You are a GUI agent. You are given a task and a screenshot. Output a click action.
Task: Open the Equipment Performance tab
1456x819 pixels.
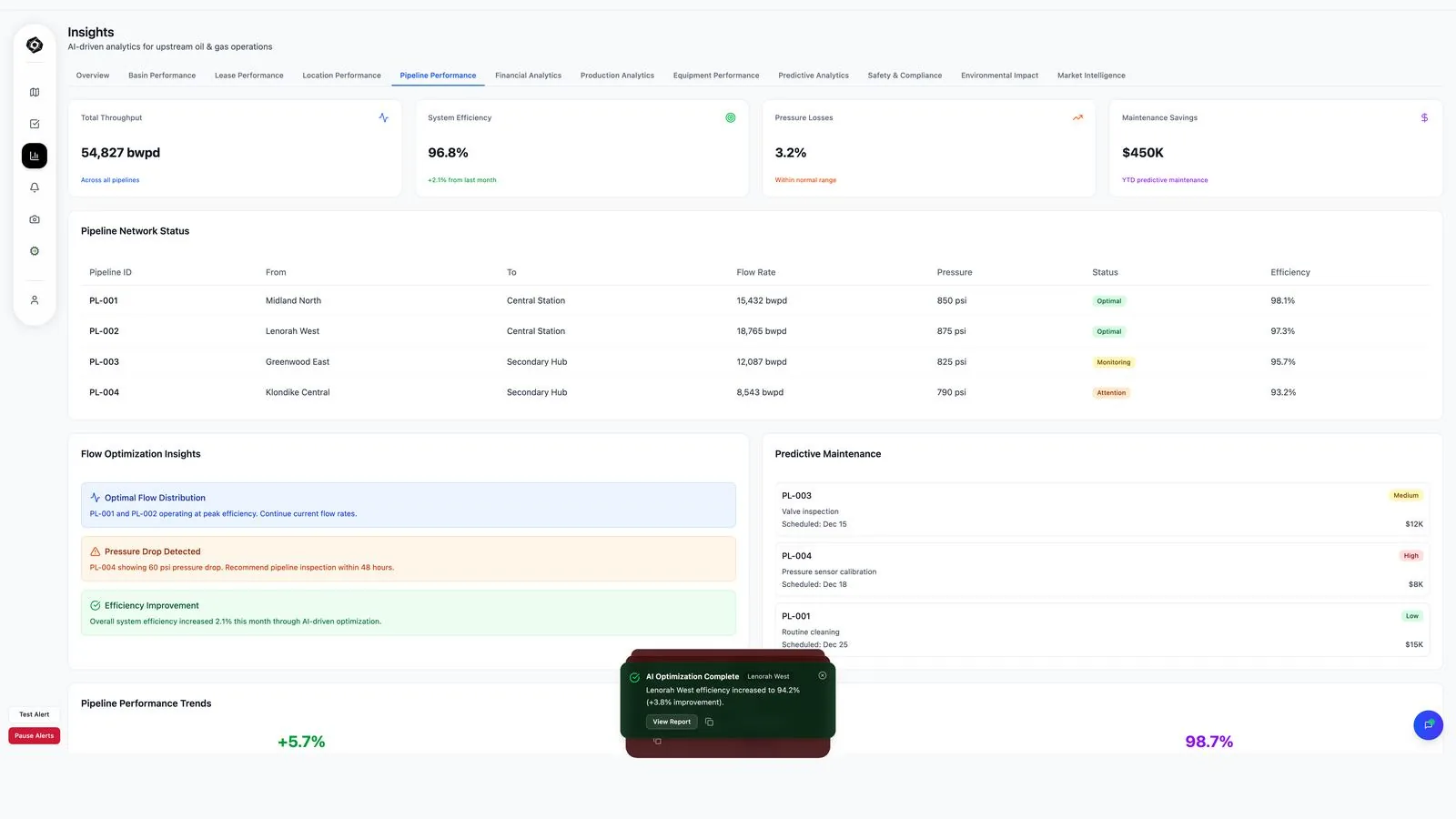point(716,76)
